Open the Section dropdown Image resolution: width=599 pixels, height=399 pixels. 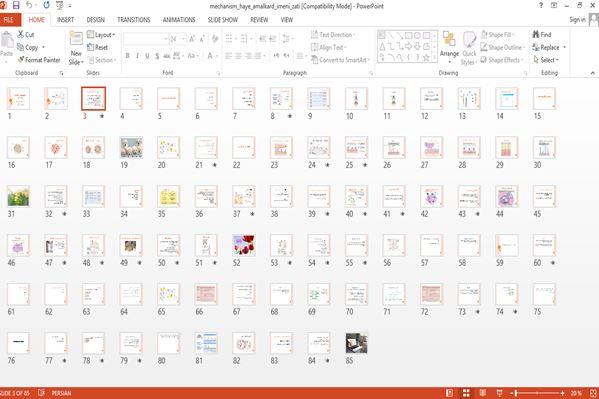102,60
